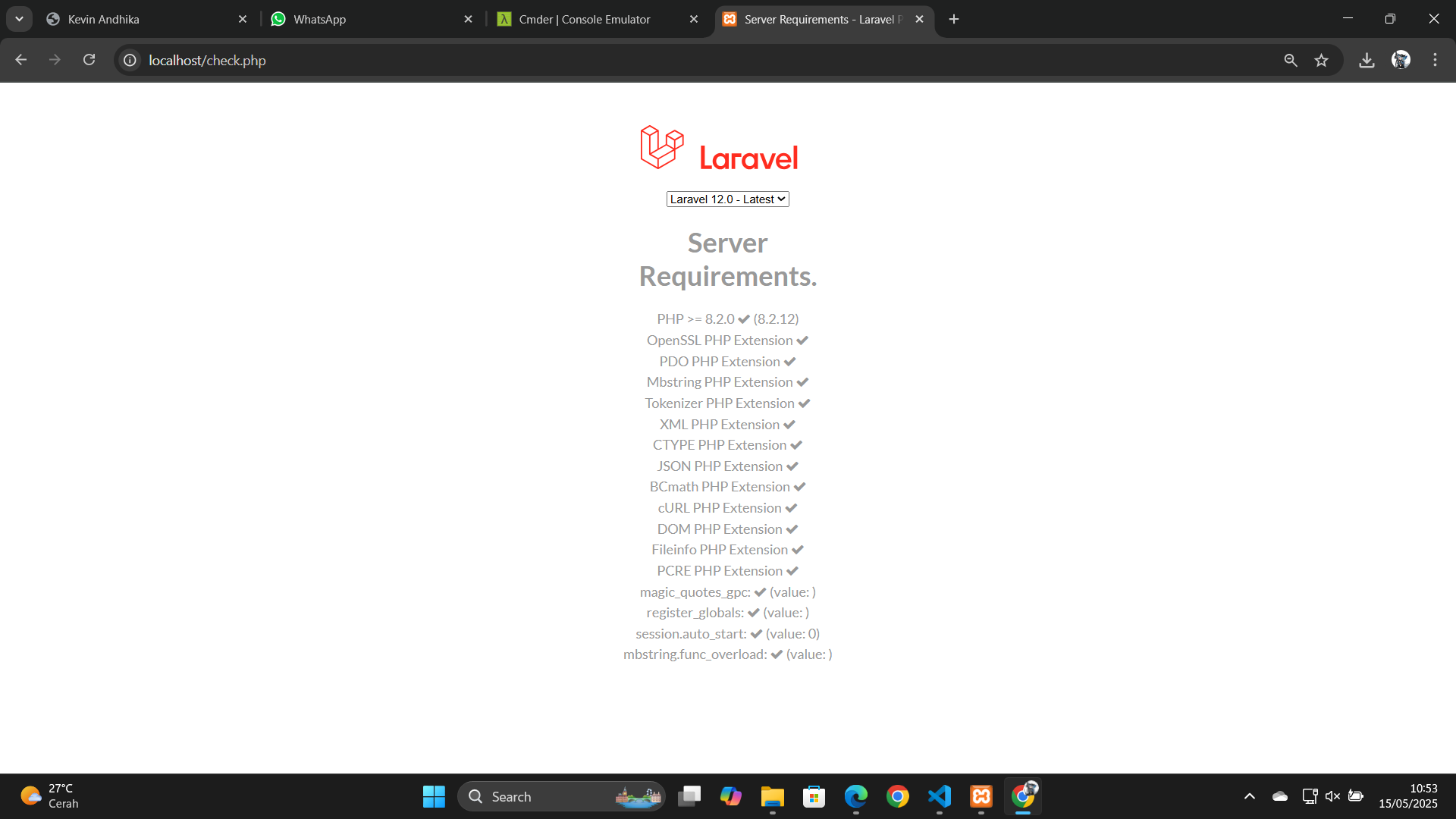Bookmark the page with the star icon
Viewport: 1456px width, 819px height.
[x=1321, y=60]
